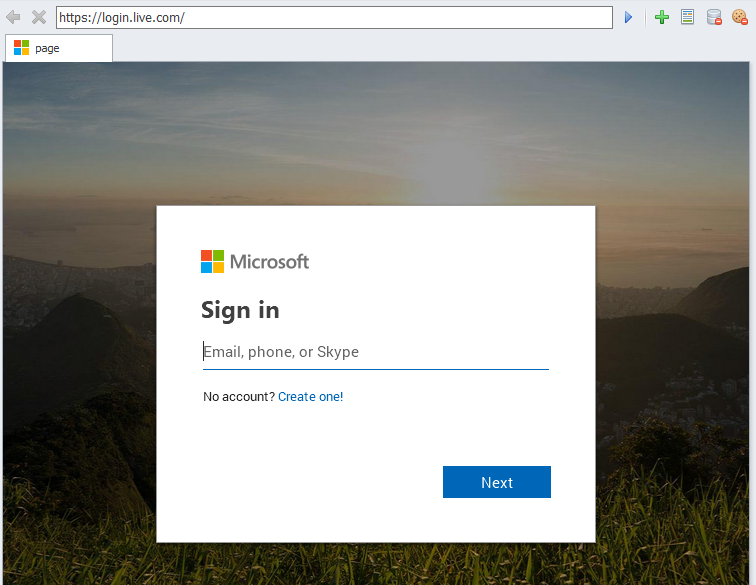
Task: Focus the URL address bar
Action: click(334, 17)
